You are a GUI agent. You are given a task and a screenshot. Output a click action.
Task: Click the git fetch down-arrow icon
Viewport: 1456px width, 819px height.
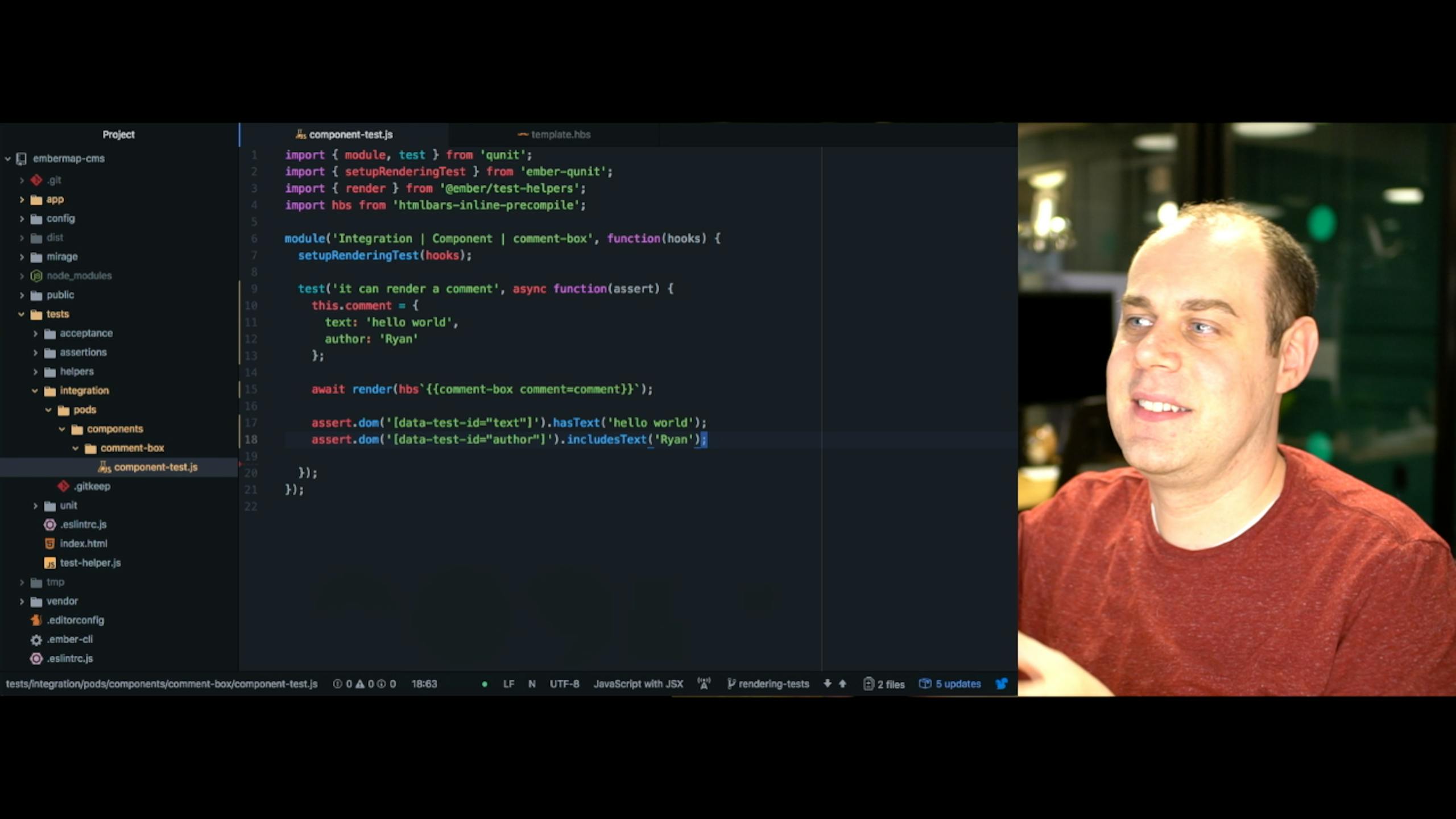tap(828, 684)
